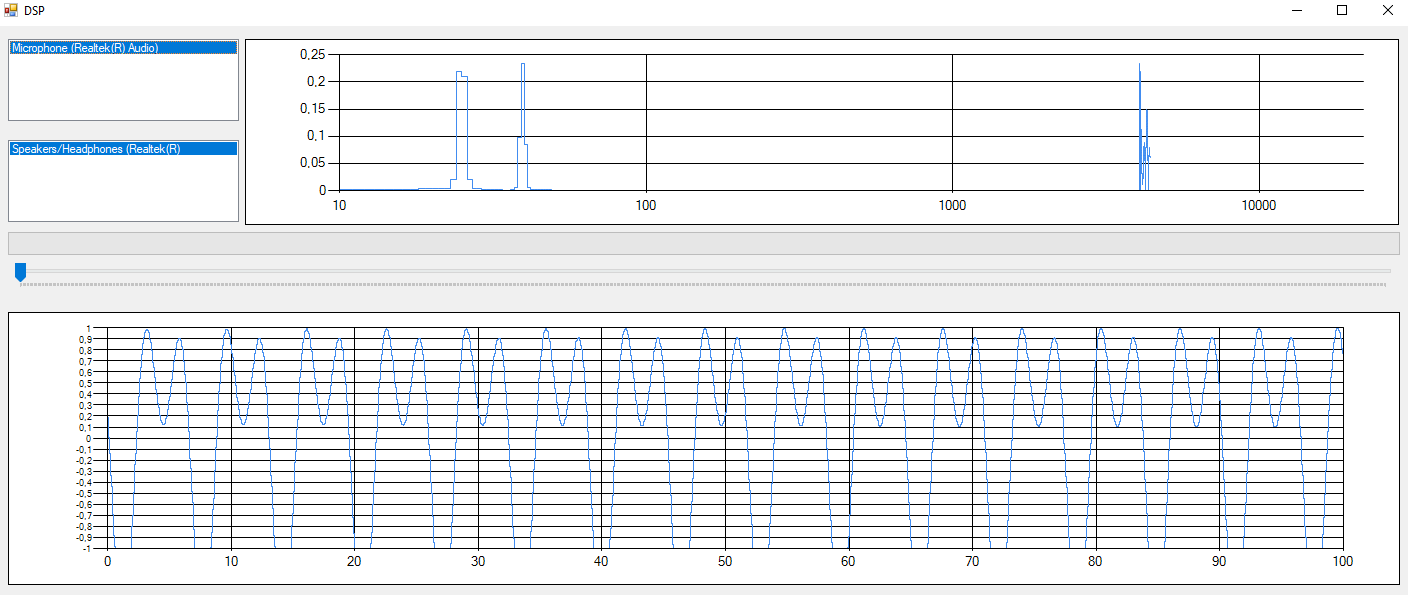The width and height of the screenshot is (1408, 595).
Task: Minimize the DSP window
Action: (x=1296, y=10)
